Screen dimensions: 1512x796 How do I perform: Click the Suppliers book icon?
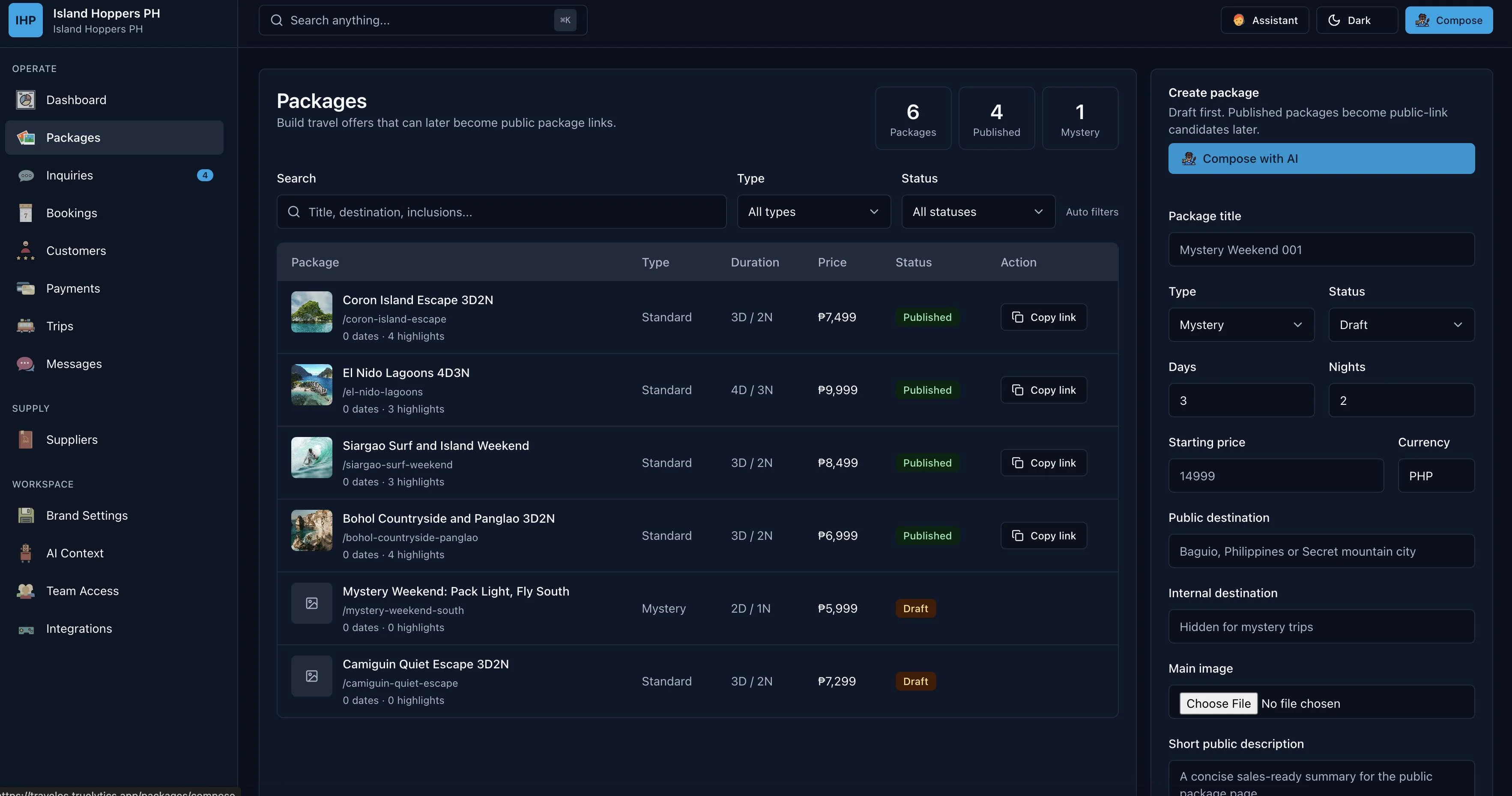coord(25,440)
